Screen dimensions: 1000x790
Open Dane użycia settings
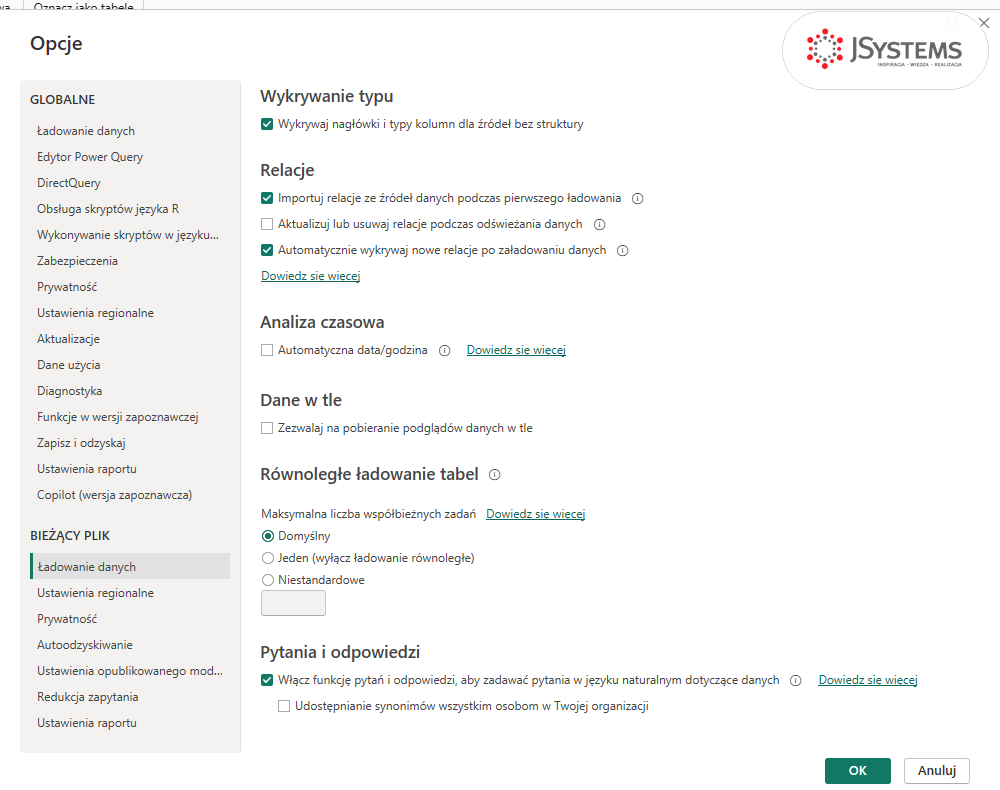[130, 365]
